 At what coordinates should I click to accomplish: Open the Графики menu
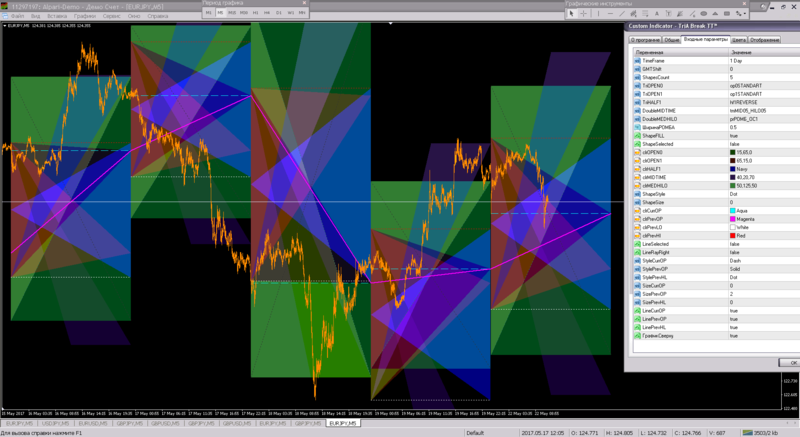point(85,16)
